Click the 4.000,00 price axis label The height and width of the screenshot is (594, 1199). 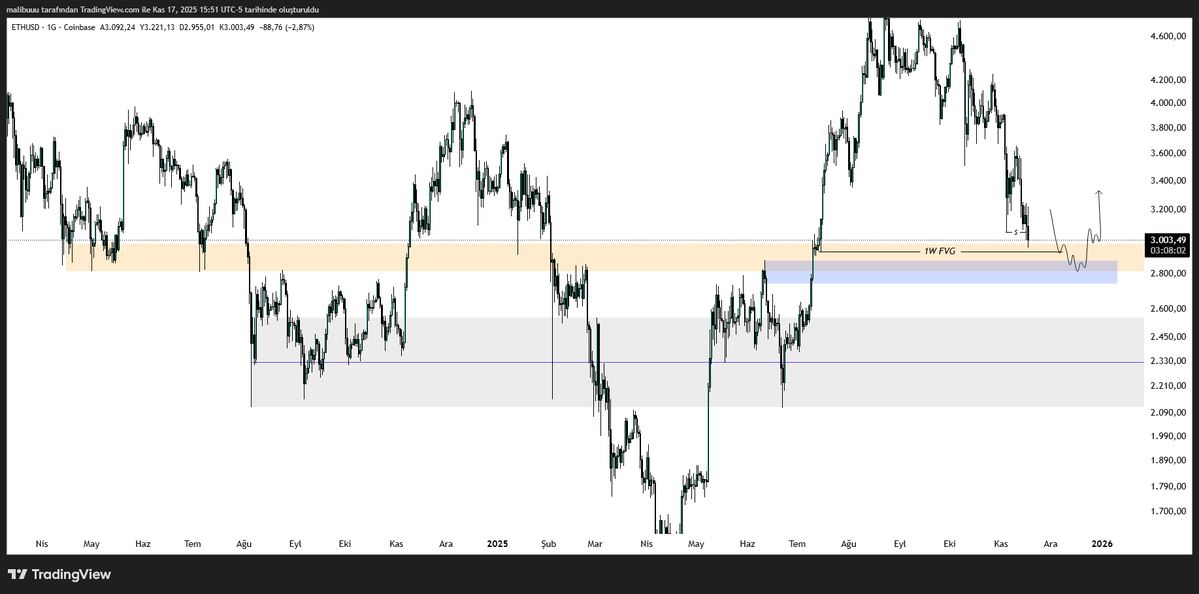pyautogui.click(x=1167, y=103)
